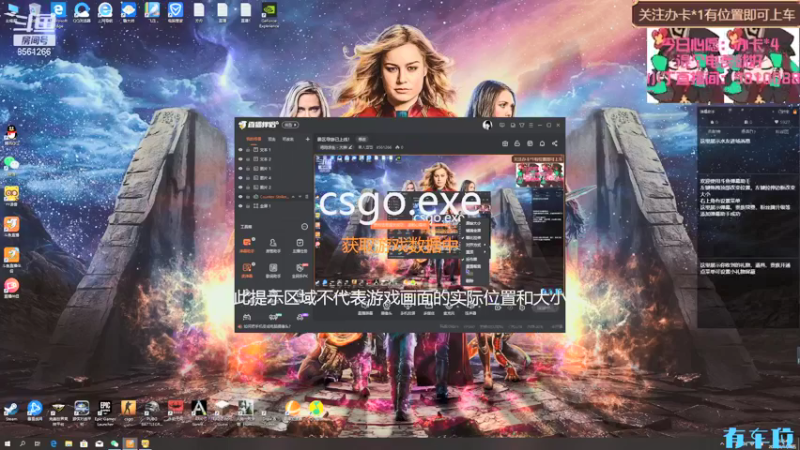Open the user avatar in the title bar
Screen dimensions: 800x450
click(x=487, y=125)
